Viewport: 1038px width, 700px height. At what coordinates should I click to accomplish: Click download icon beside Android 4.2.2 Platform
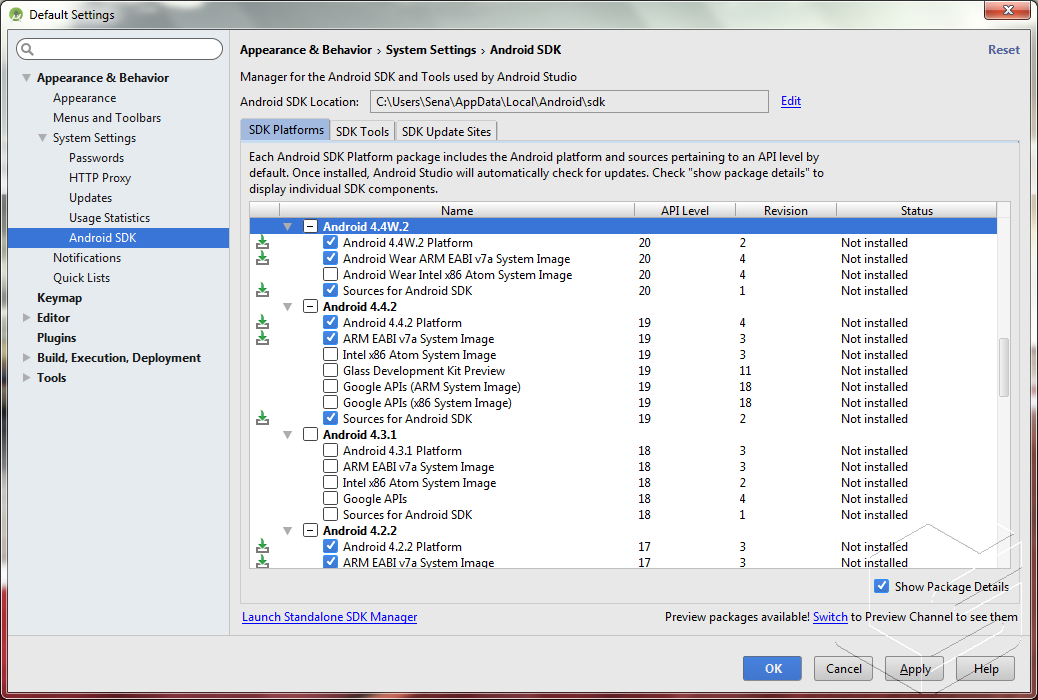(x=263, y=546)
